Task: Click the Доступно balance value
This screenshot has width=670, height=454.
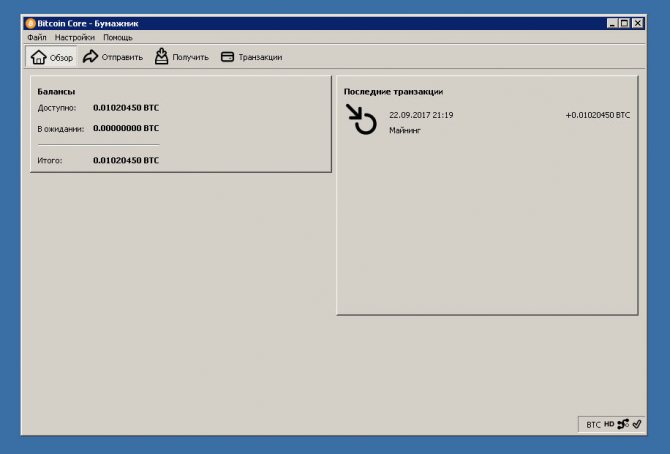Action: [125, 107]
